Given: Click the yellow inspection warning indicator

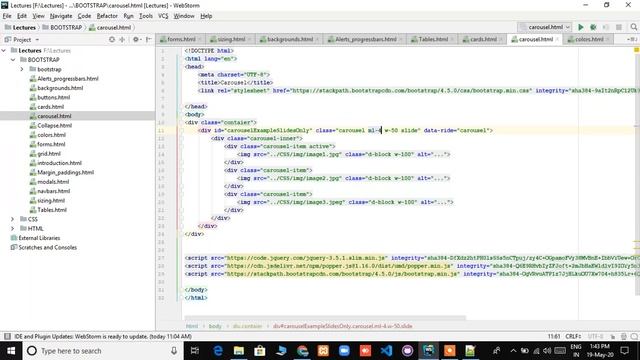Looking at the screenshot, I should tap(636, 50).
